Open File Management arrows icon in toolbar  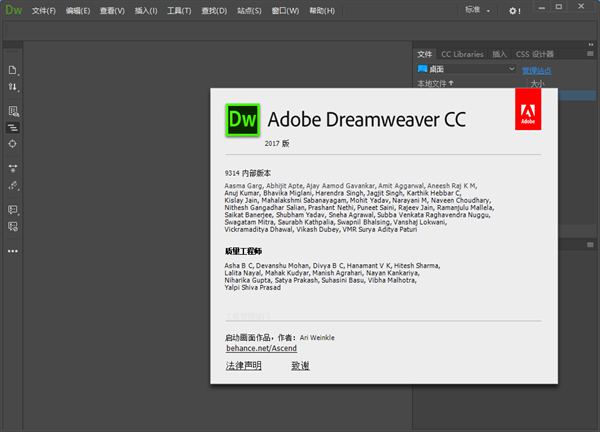tap(13, 88)
